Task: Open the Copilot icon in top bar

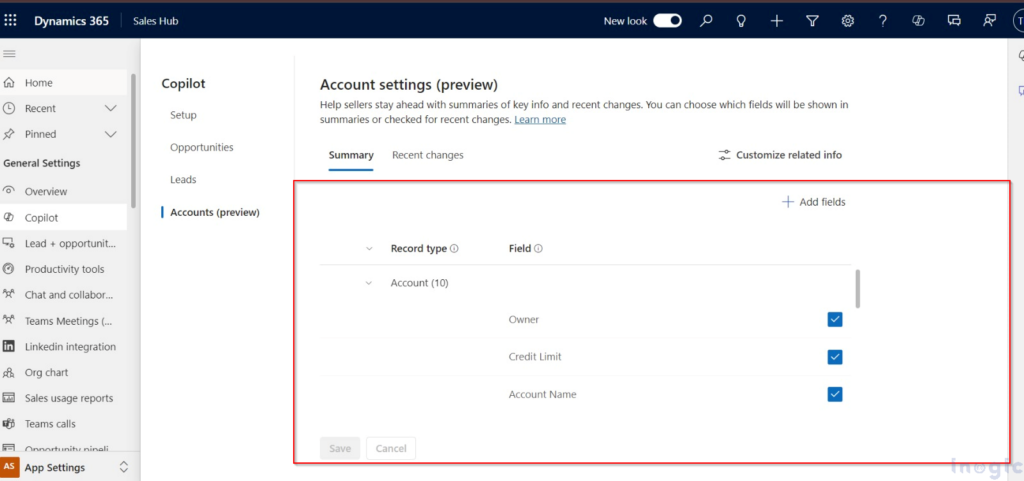Action: (918, 21)
